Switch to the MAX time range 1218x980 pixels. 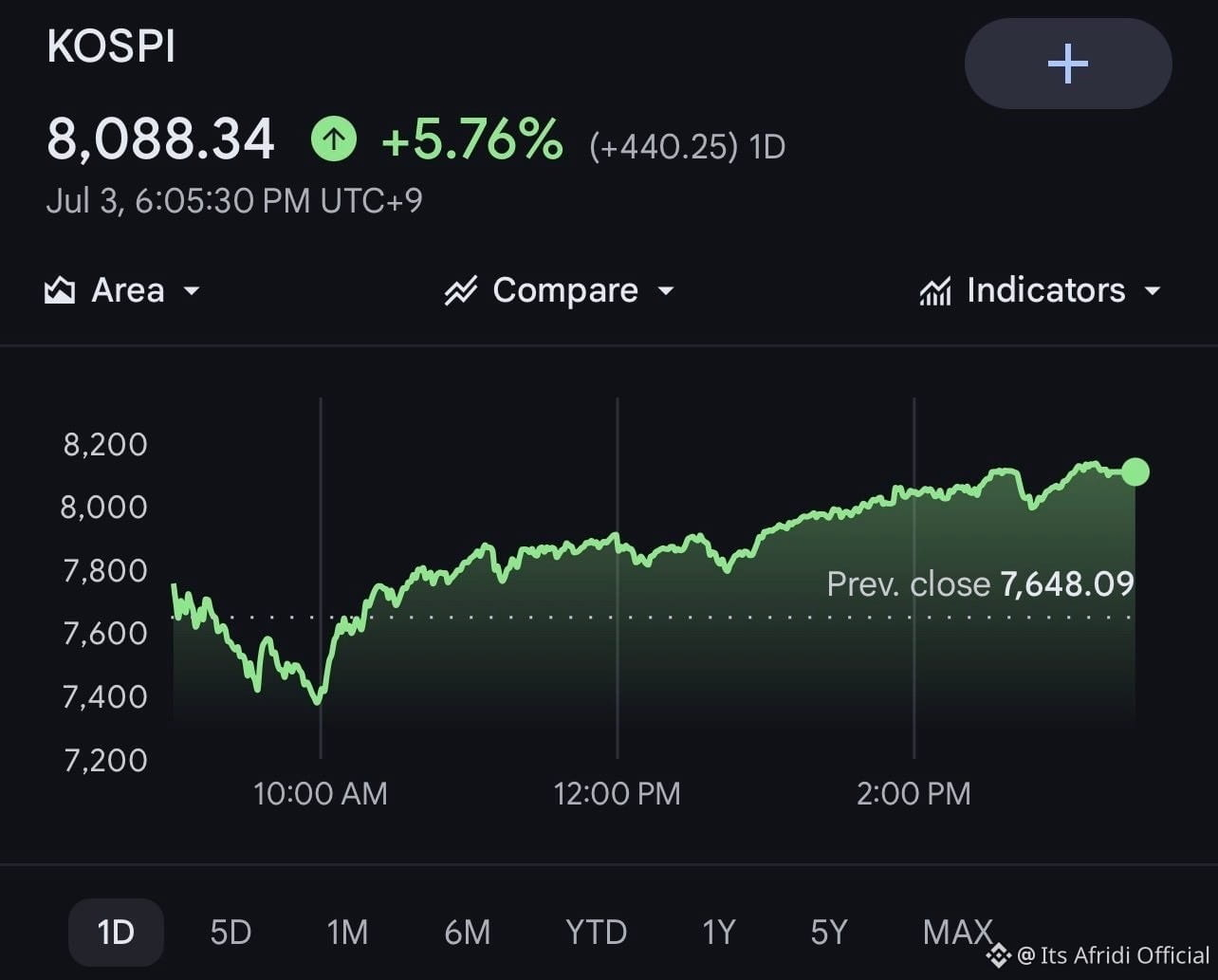958,932
